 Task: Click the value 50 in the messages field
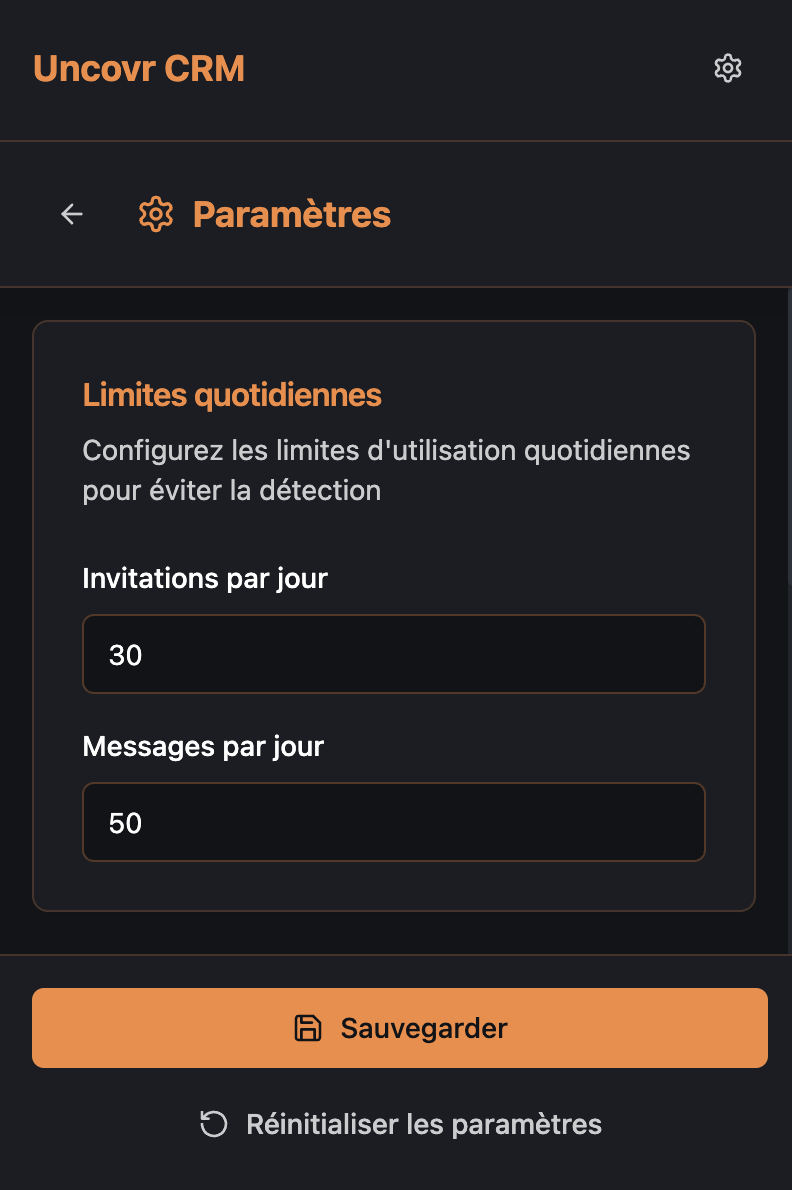coord(126,823)
